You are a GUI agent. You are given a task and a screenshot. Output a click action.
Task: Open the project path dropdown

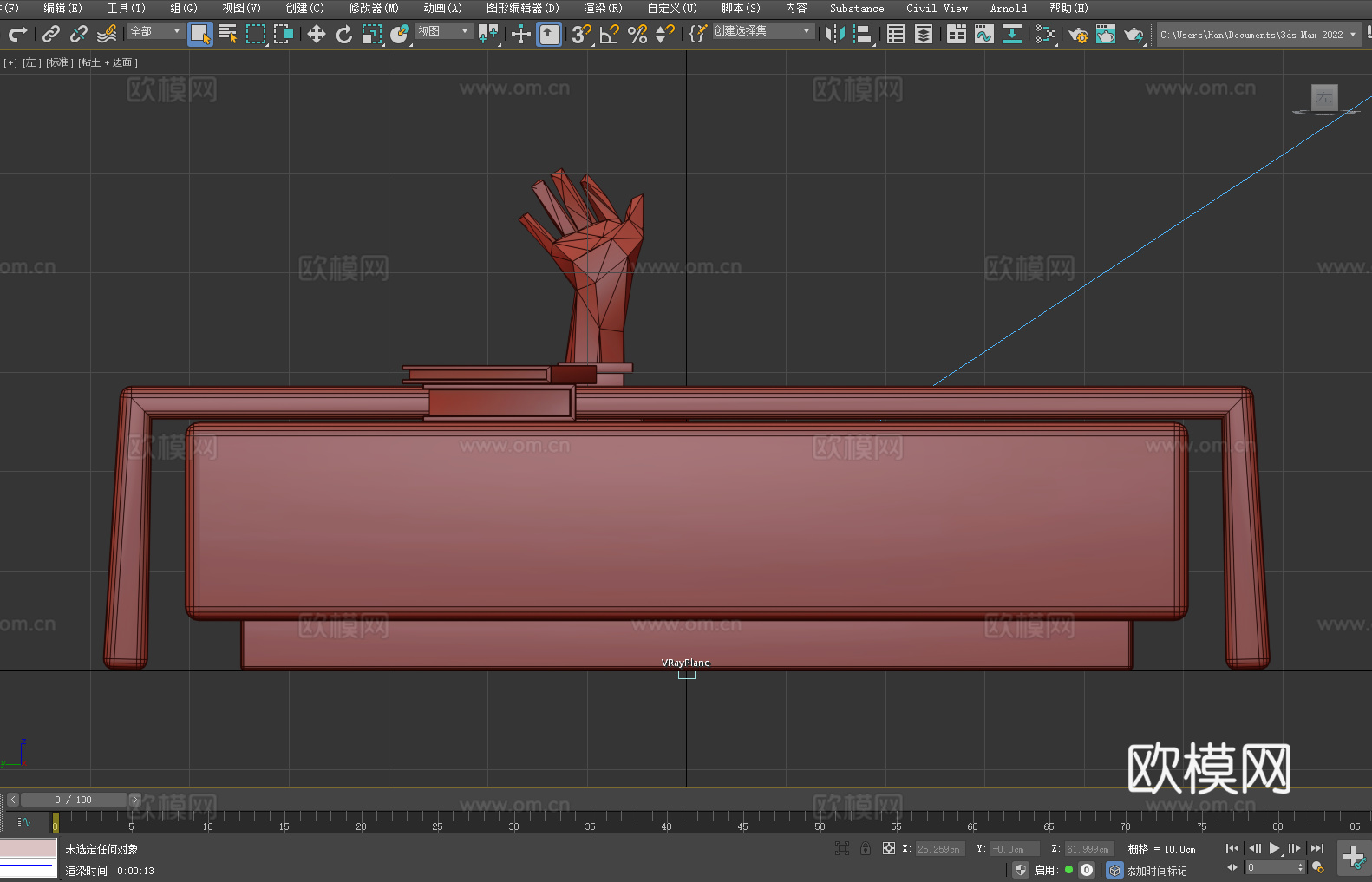coord(1258,35)
